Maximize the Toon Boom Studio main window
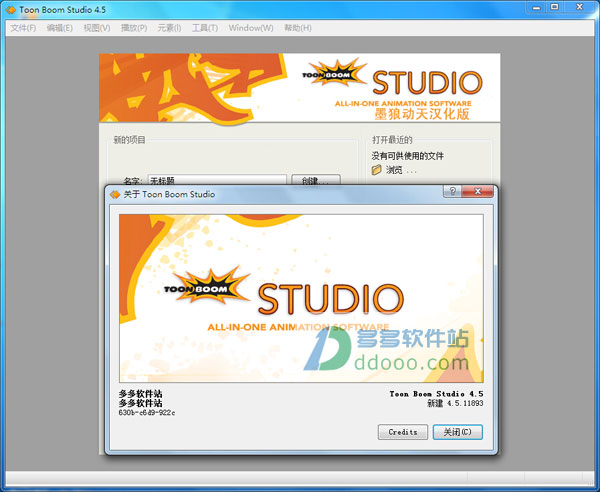This screenshot has width=600, height=492. pos(554,8)
